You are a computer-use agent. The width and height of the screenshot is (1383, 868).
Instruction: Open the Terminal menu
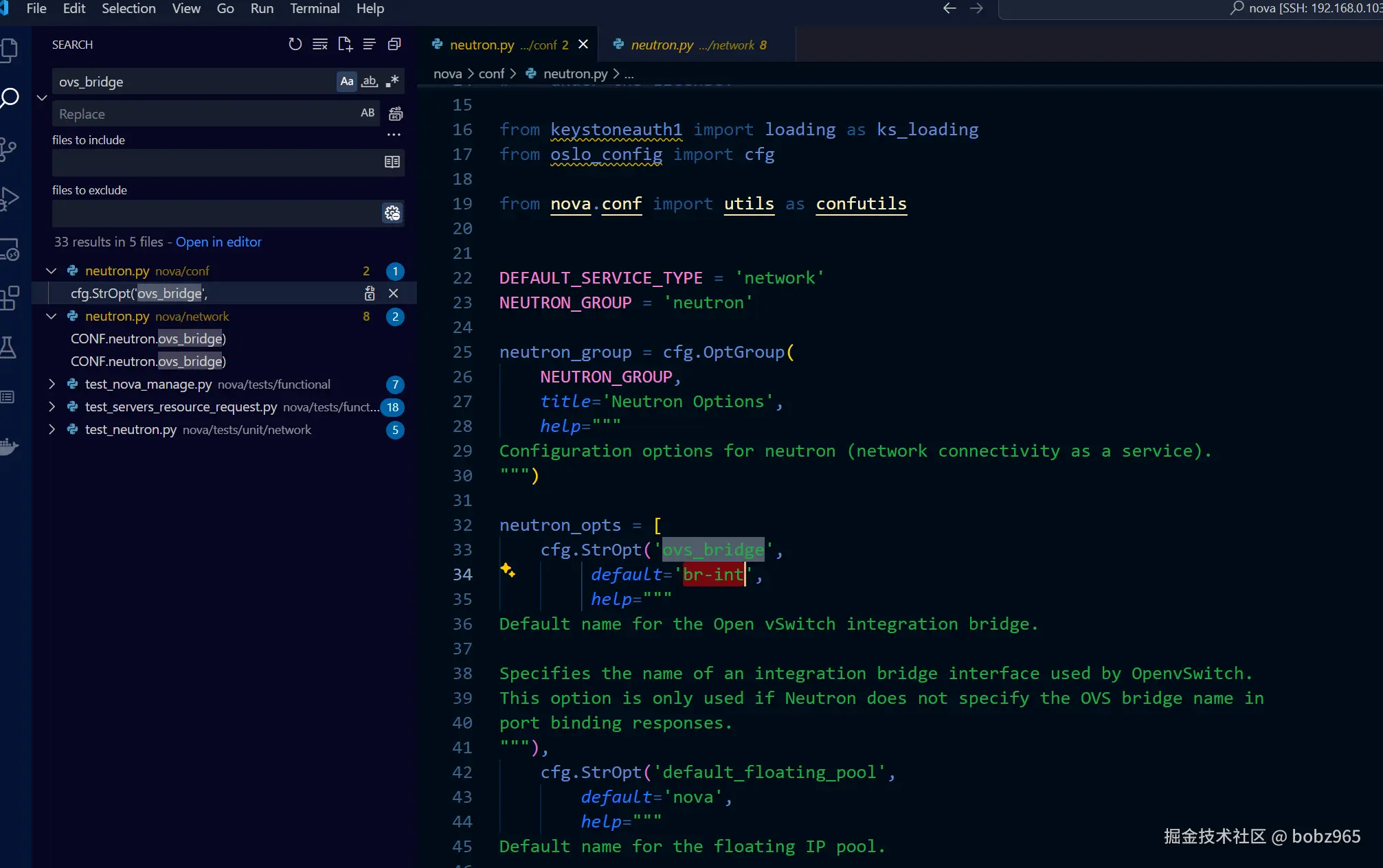315,9
